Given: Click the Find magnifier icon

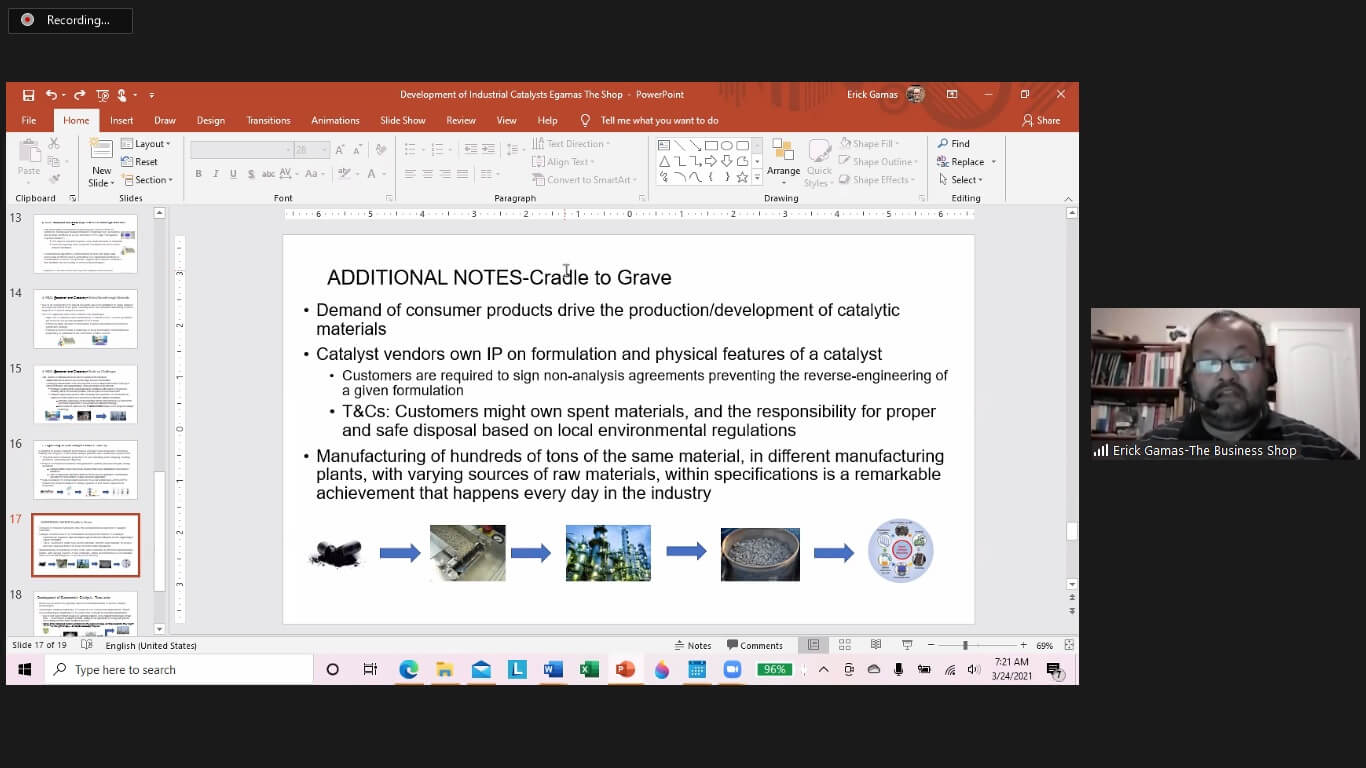Looking at the screenshot, I should (943, 144).
